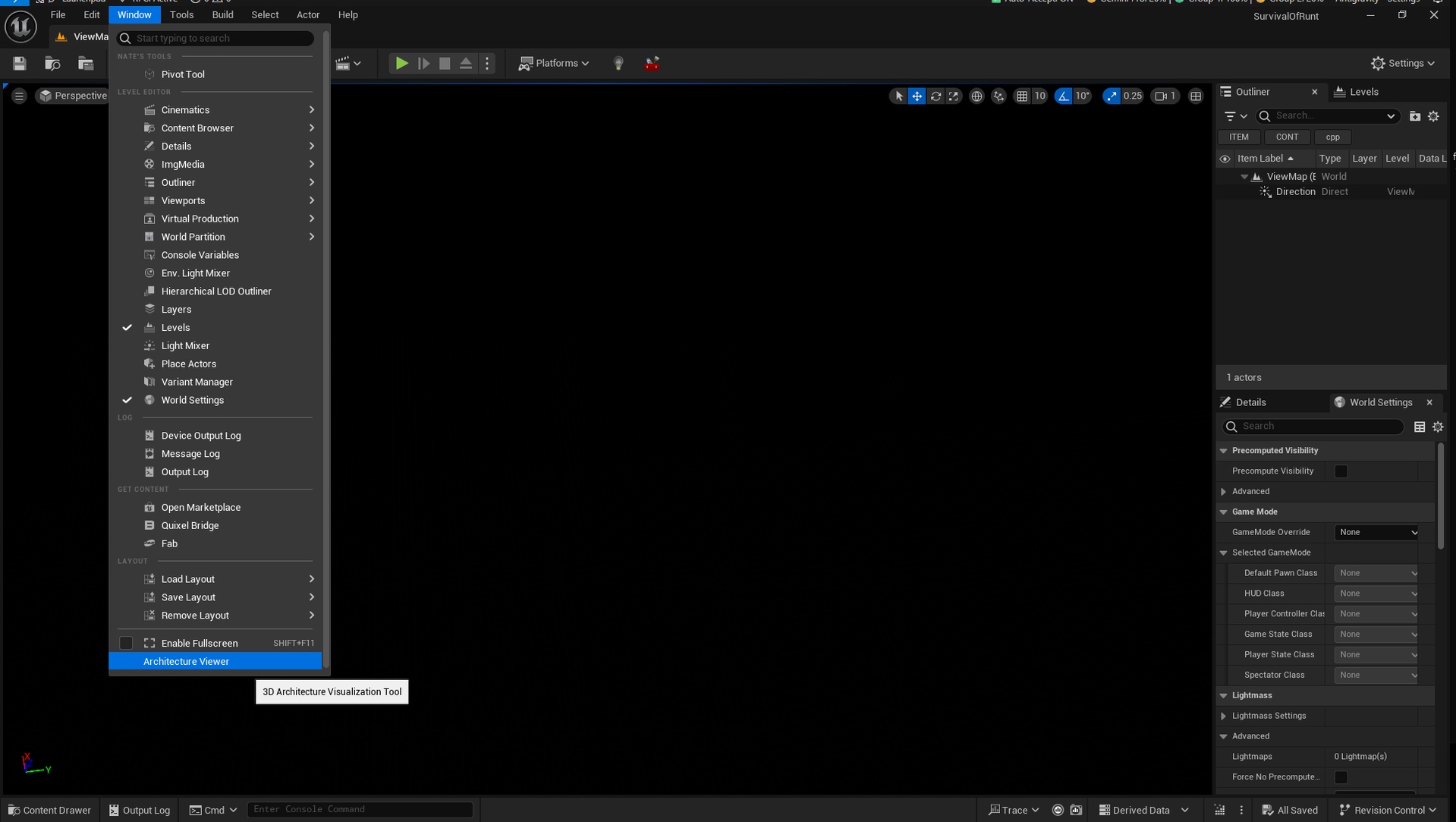Select the rotate tool icon
The height and width of the screenshot is (822, 1456).
coord(936,96)
